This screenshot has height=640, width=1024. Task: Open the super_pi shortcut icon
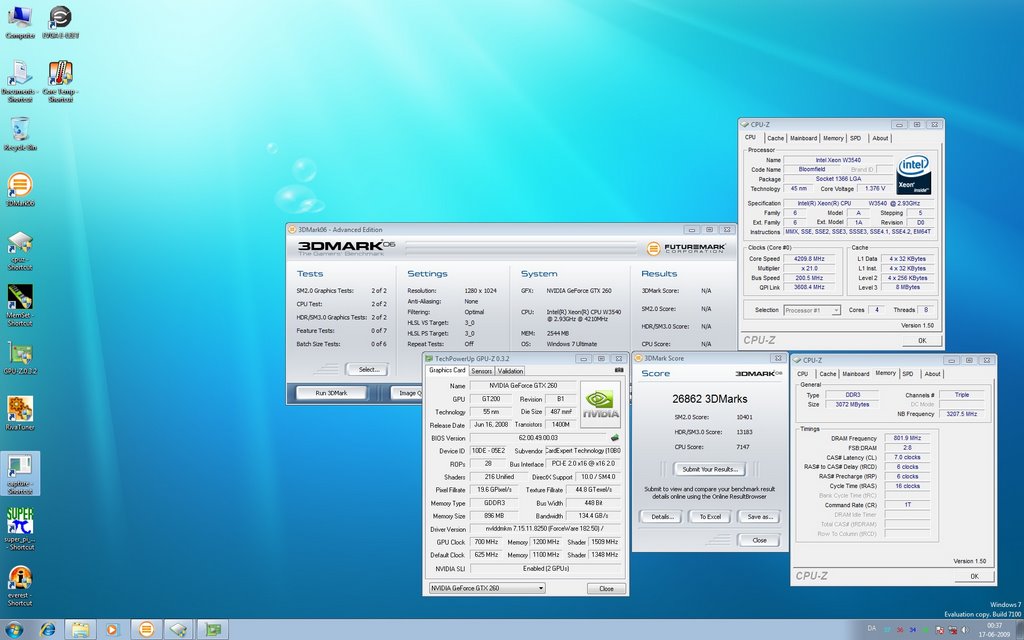pyautogui.click(x=20, y=529)
